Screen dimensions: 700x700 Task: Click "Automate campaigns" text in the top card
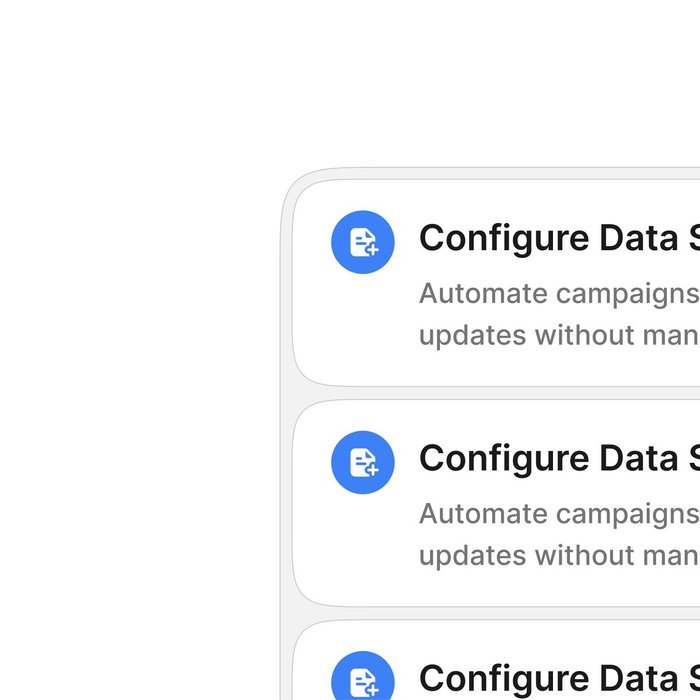click(558, 294)
